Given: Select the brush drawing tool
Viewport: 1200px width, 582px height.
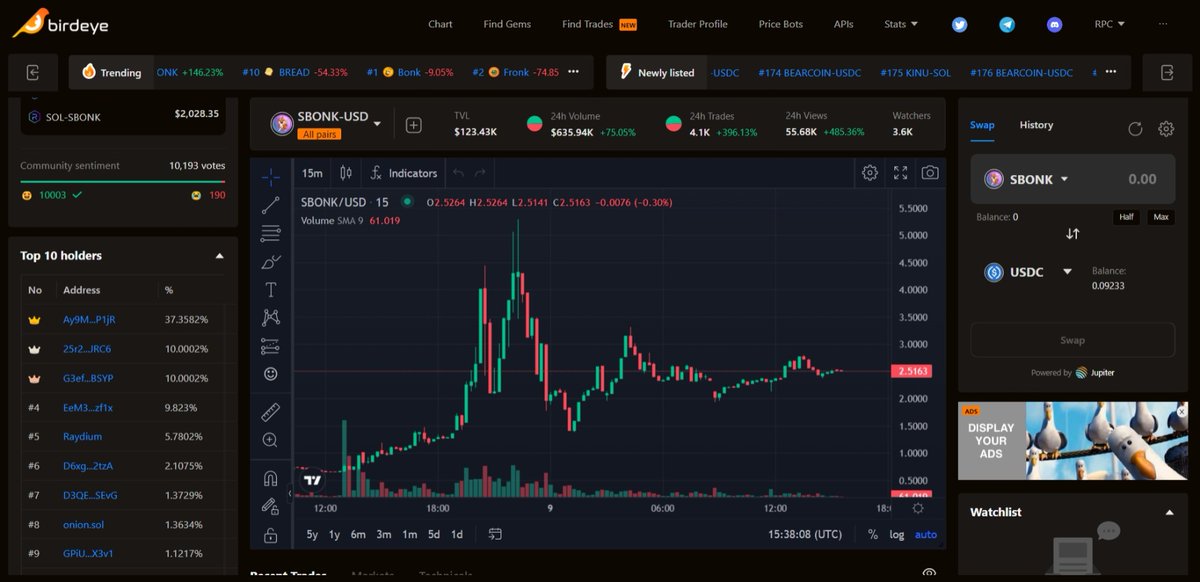Looking at the screenshot, I should pos(270,262).
